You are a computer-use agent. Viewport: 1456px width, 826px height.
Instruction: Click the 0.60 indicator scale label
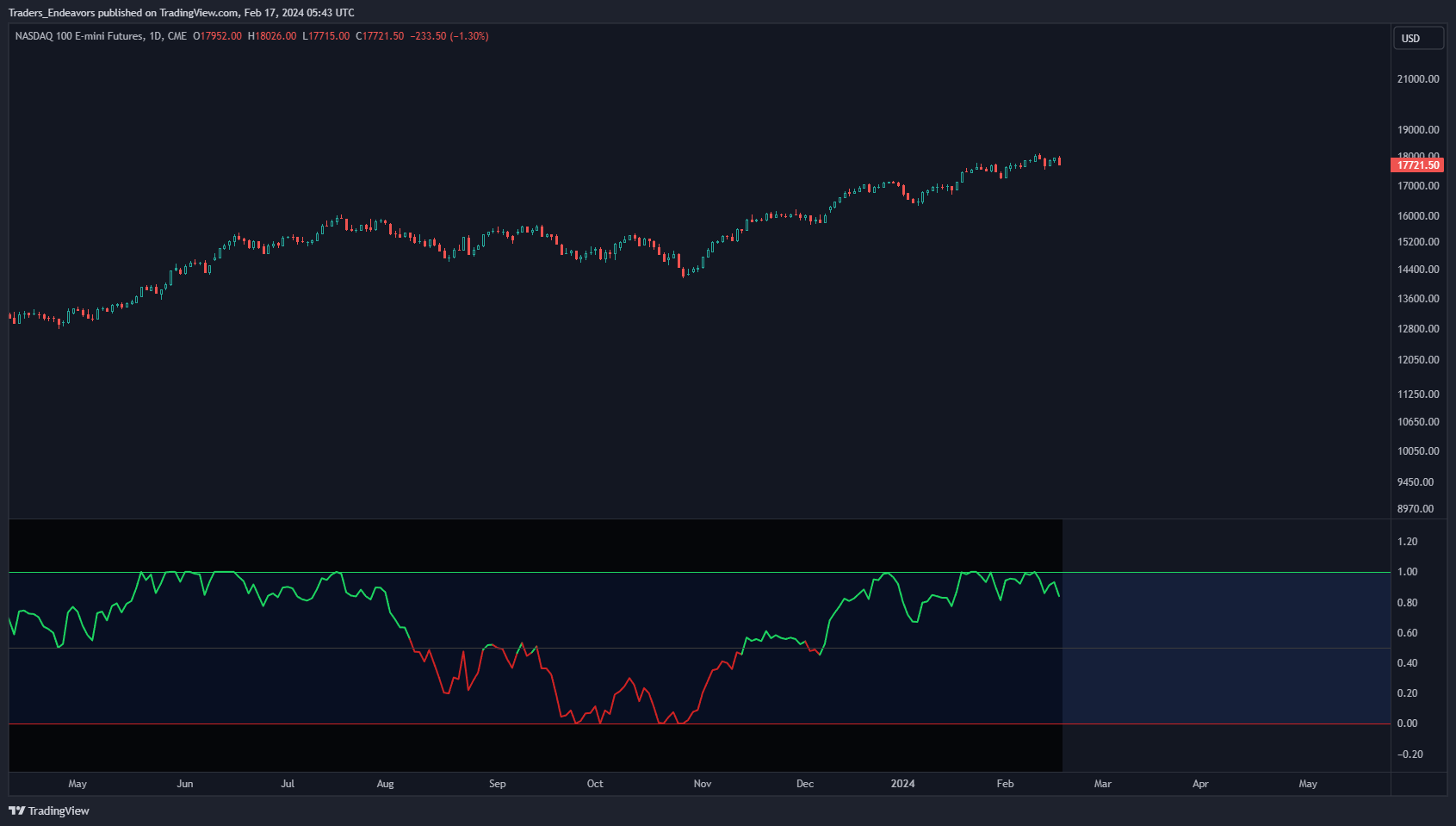1407,633
